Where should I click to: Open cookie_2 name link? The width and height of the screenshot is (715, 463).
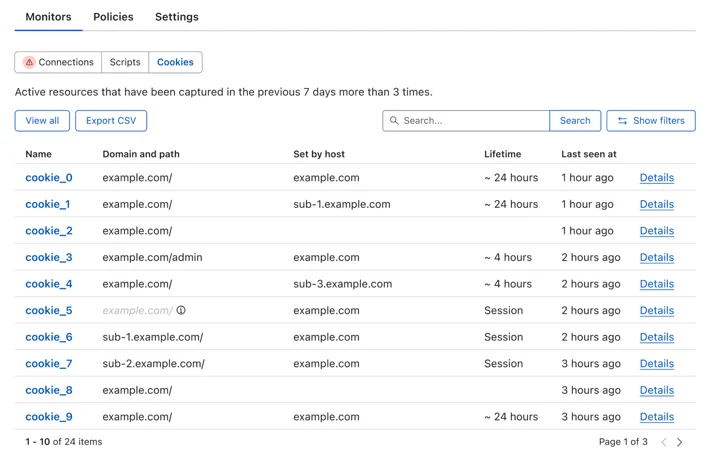[x=49, y=230]
